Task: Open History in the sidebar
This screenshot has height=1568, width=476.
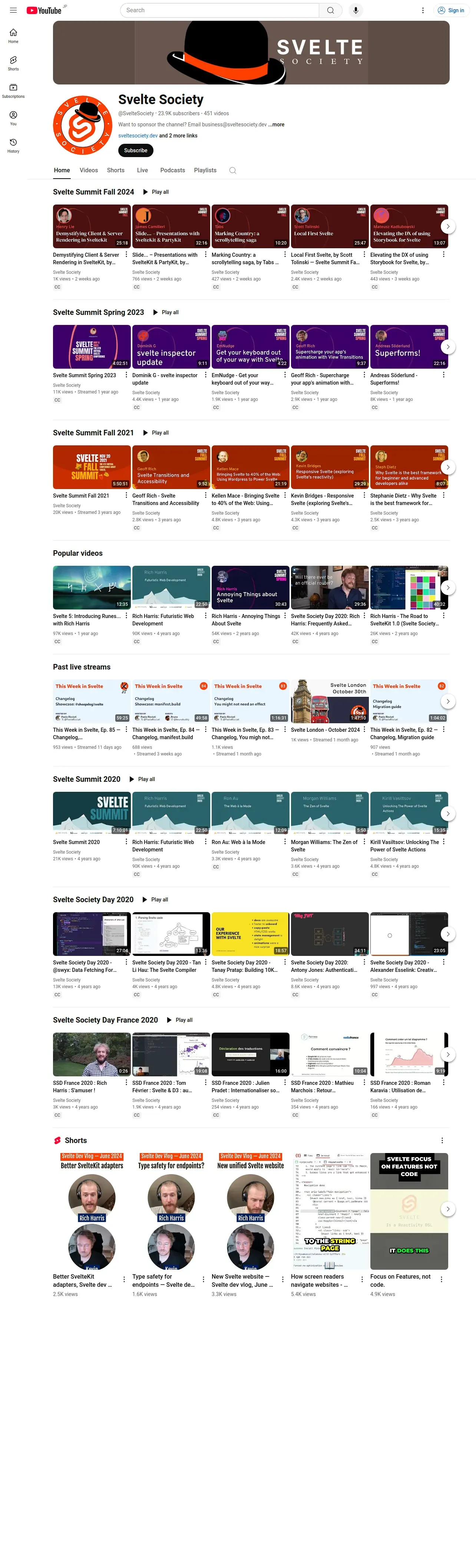Action: click(x=13, y=146)
